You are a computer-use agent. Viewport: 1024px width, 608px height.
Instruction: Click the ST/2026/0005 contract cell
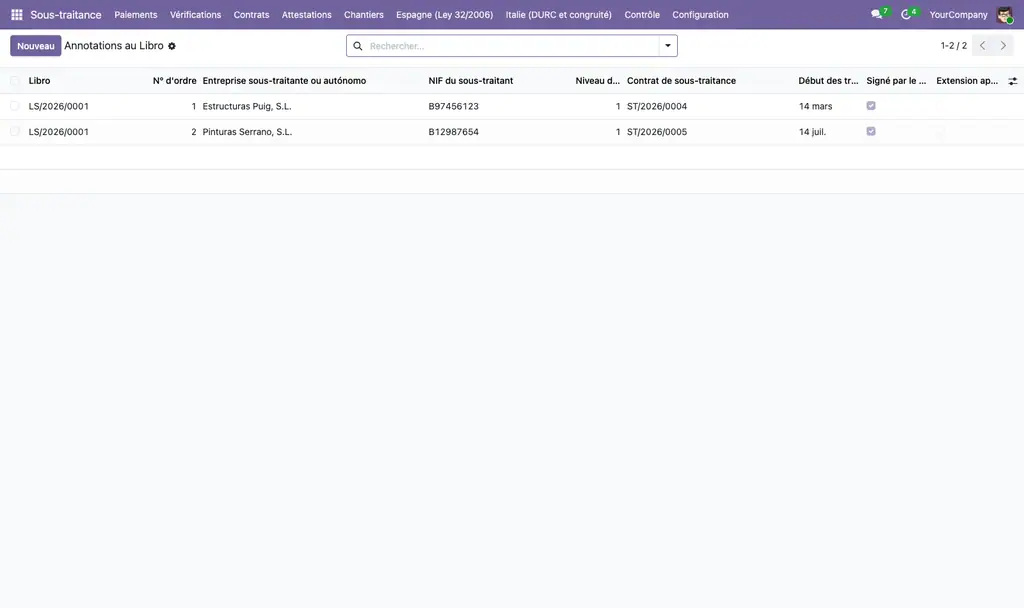(657, 132)
